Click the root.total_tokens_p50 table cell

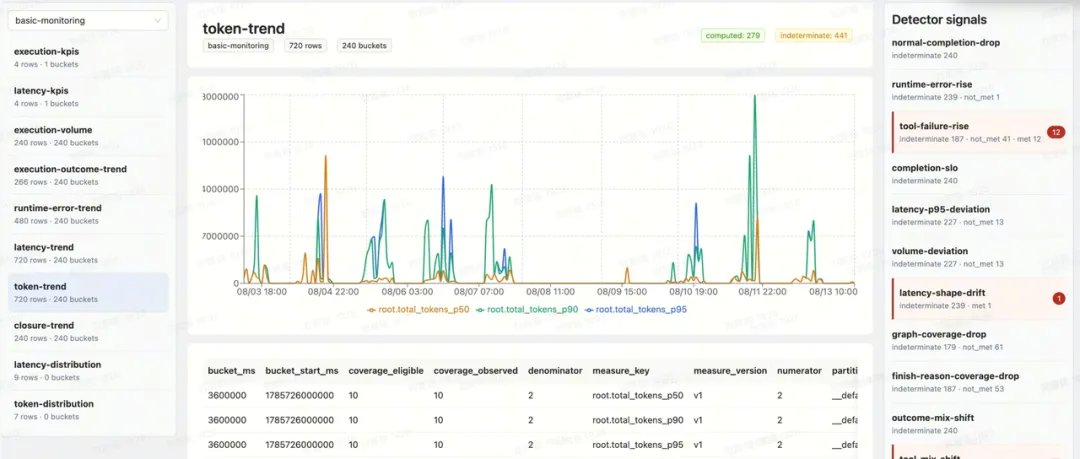(638, 396)
